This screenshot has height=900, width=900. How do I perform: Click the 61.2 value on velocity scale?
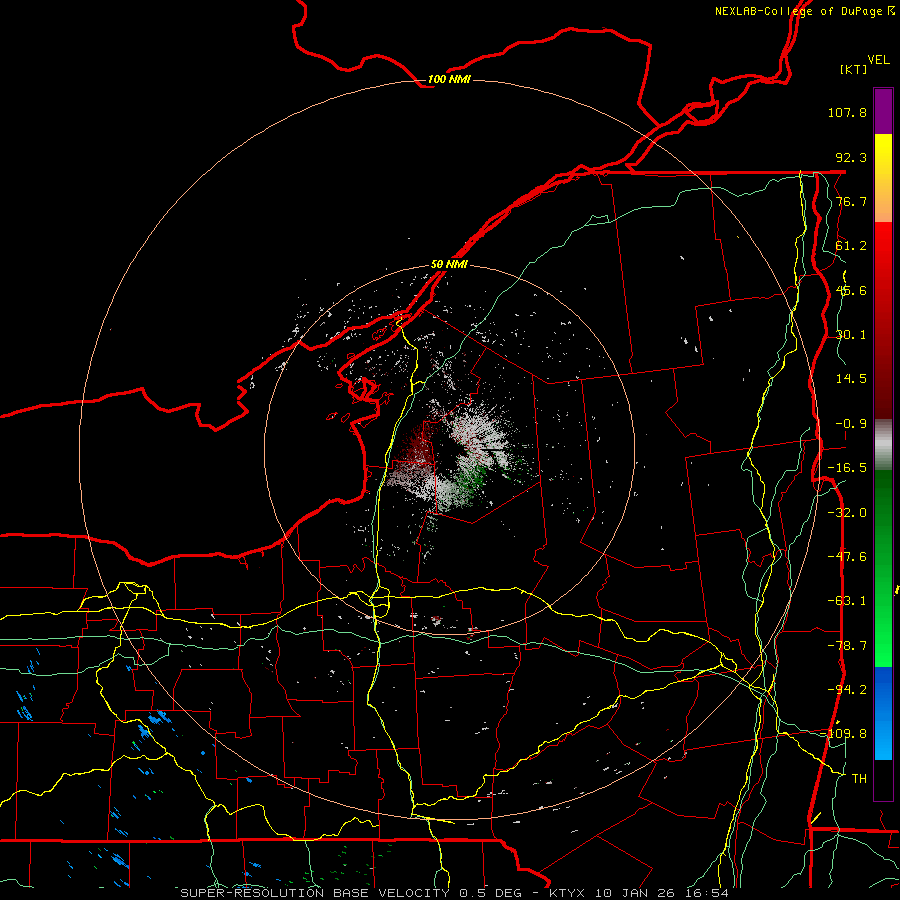[x=851, y=246]
